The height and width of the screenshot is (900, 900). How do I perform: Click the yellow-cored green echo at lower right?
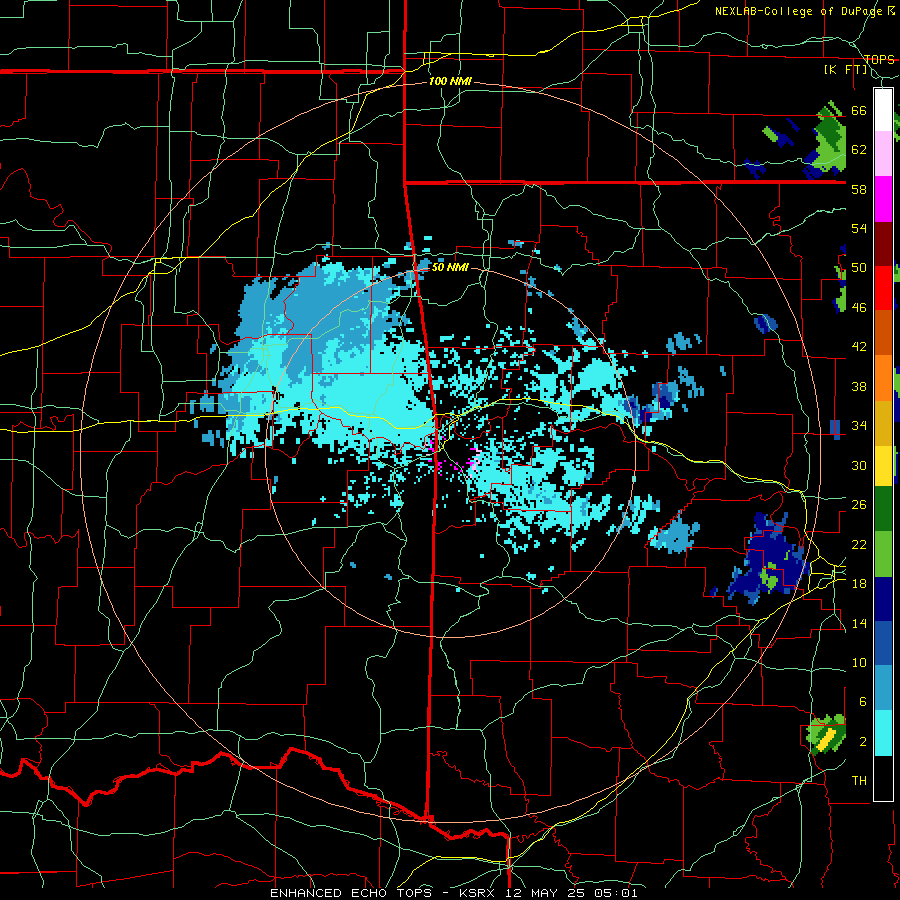click(x=827, y=735)
